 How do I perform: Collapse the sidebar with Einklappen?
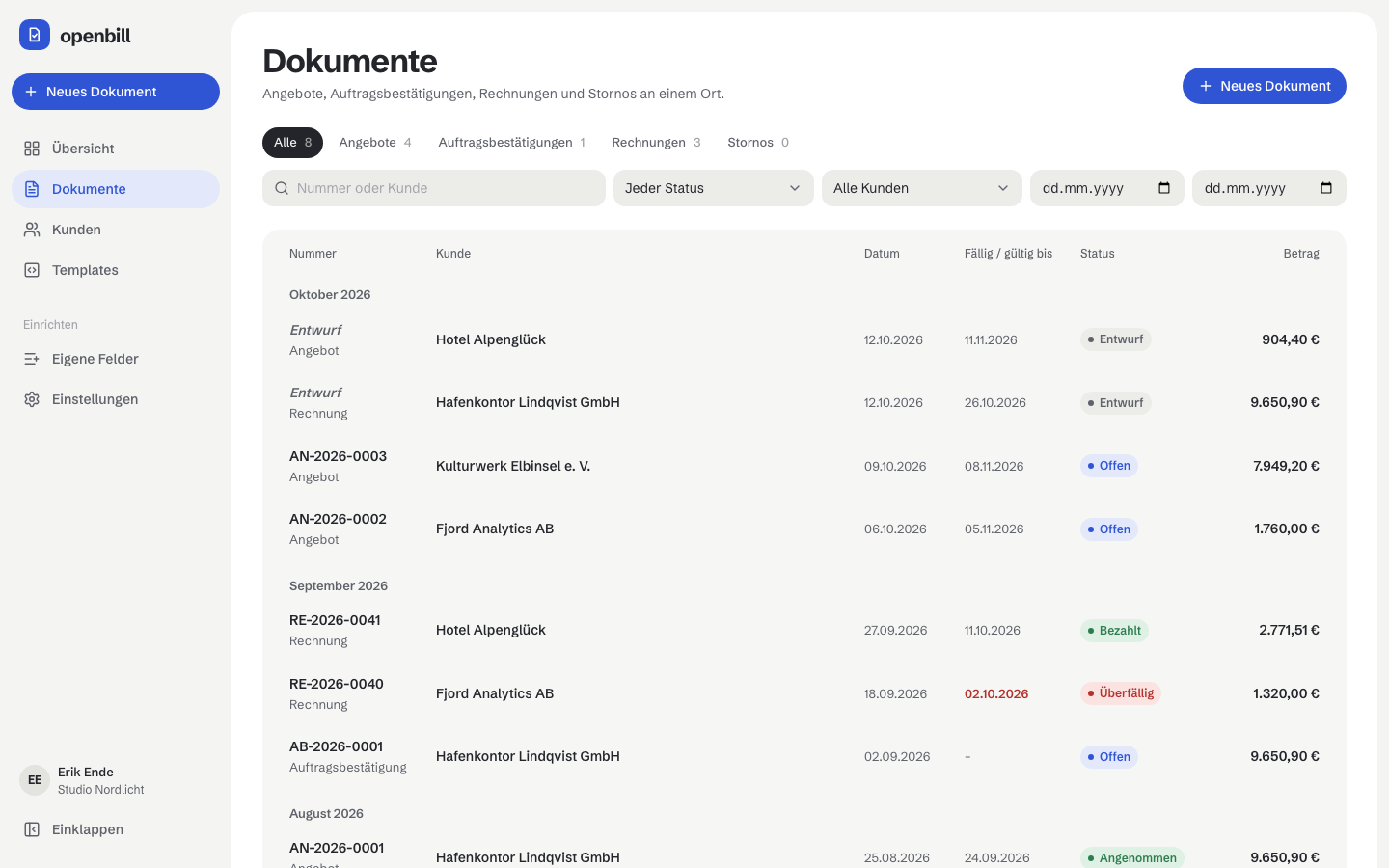click(116, 829)
